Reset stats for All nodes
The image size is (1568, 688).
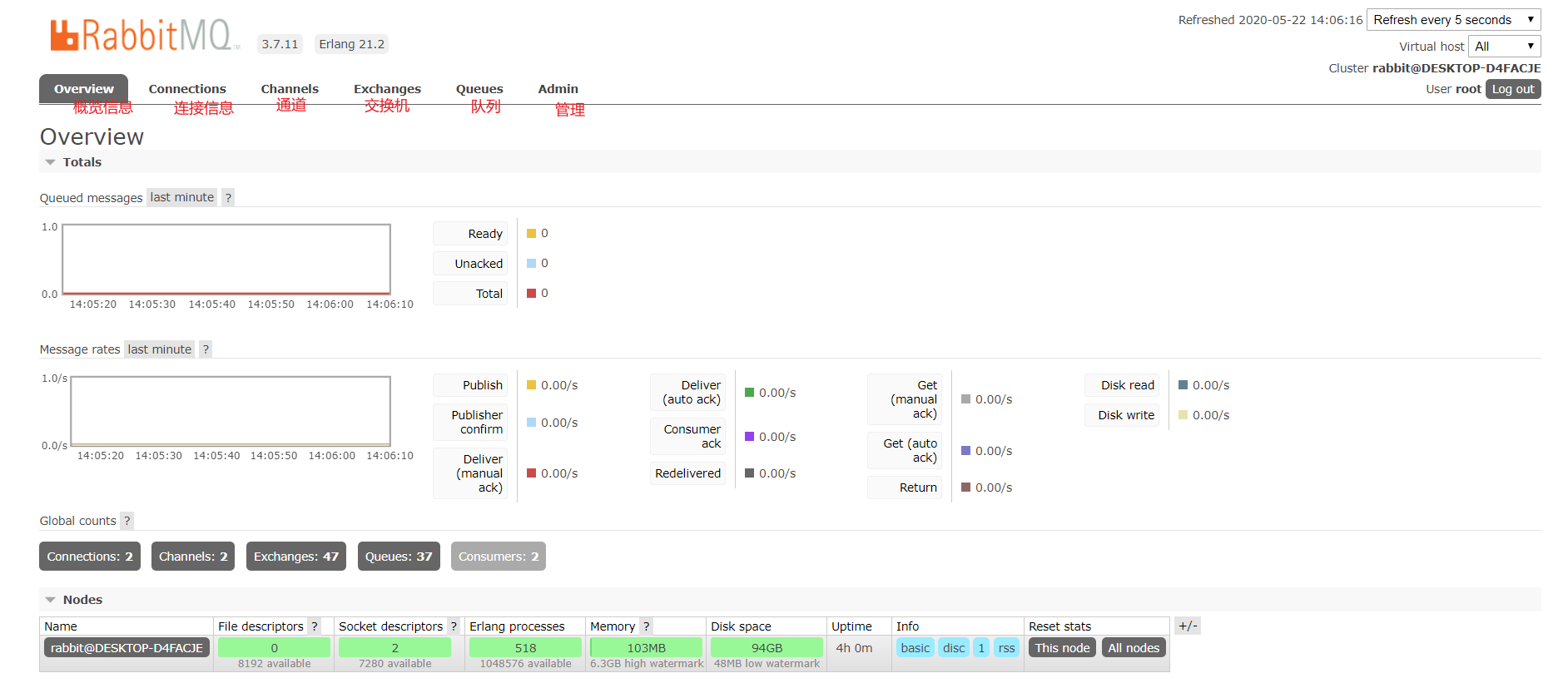1134,648
